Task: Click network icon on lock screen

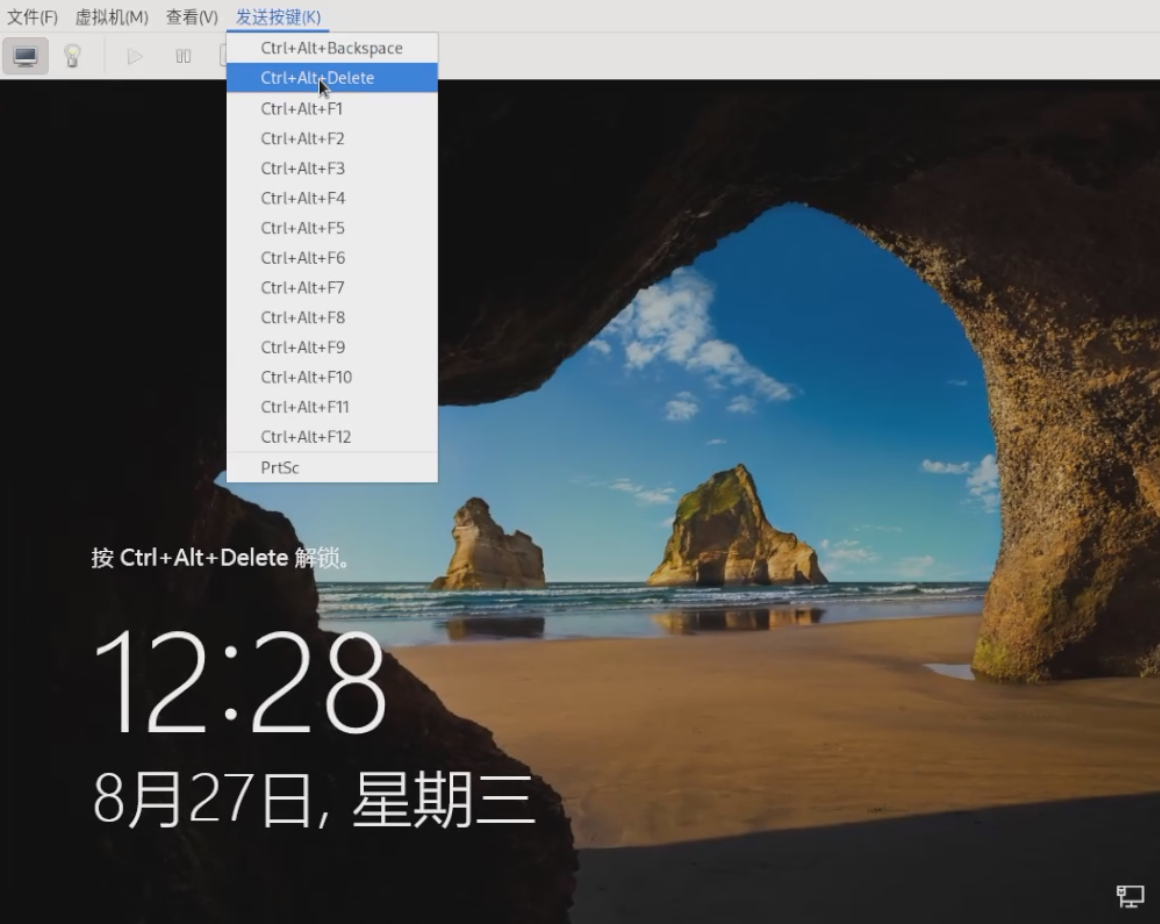Action: pyautogui.click(x=1130, y=896)
